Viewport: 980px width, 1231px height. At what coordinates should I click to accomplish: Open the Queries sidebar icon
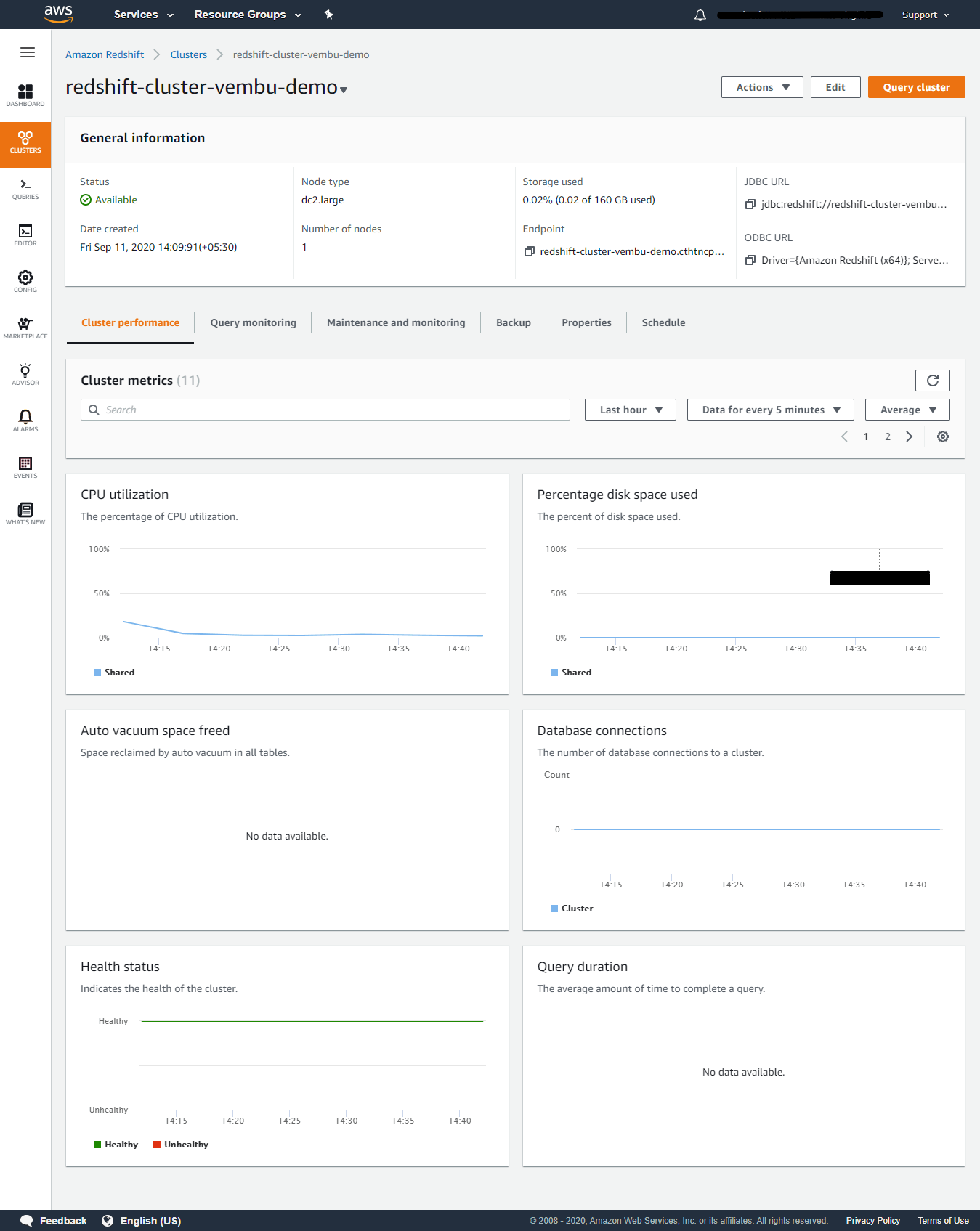25,189
